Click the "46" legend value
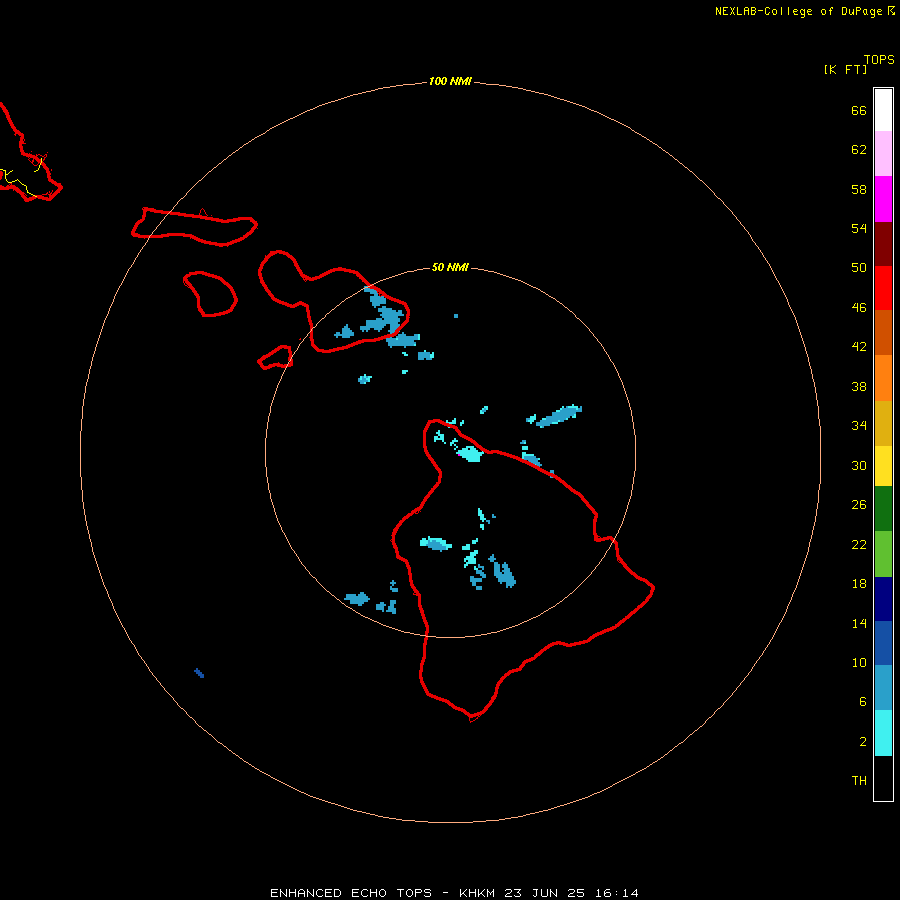Viewport: 900px width, 900px height. coord(859,308)
